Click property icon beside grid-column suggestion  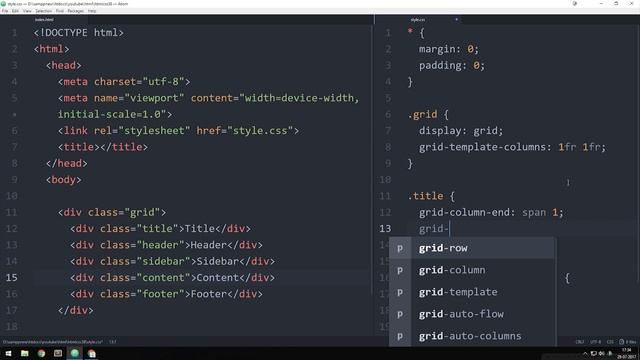tap(400, 270)
